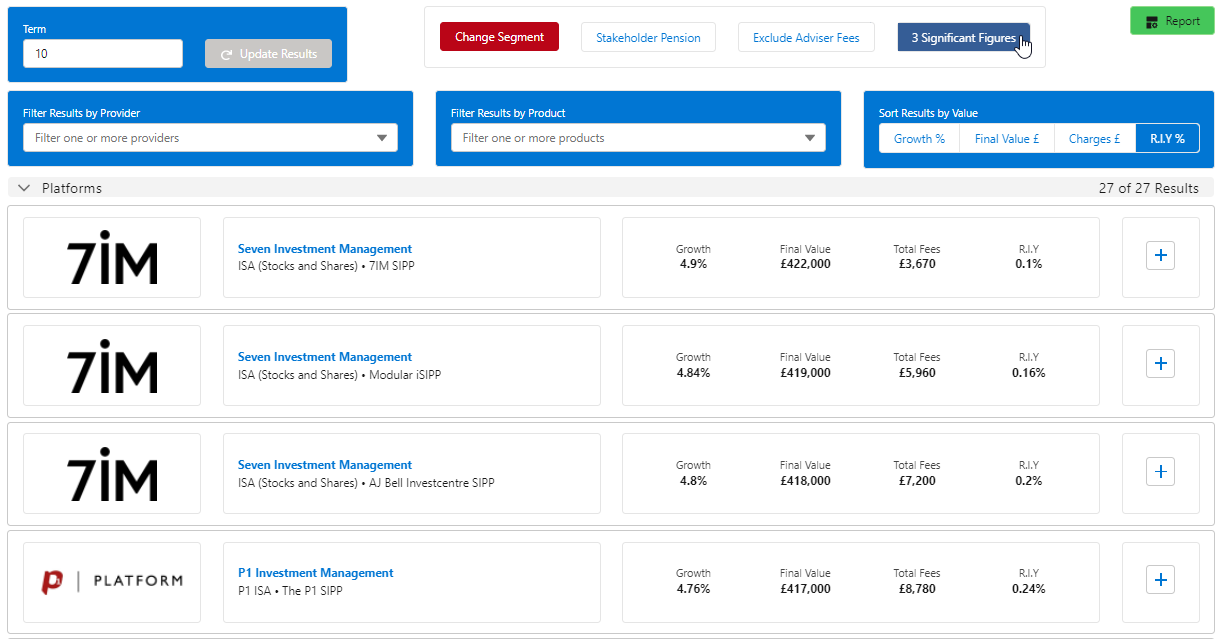Screen dimensions: 1221x639
Task: Click the P1 Platform logo
Action: click(112, 580)
